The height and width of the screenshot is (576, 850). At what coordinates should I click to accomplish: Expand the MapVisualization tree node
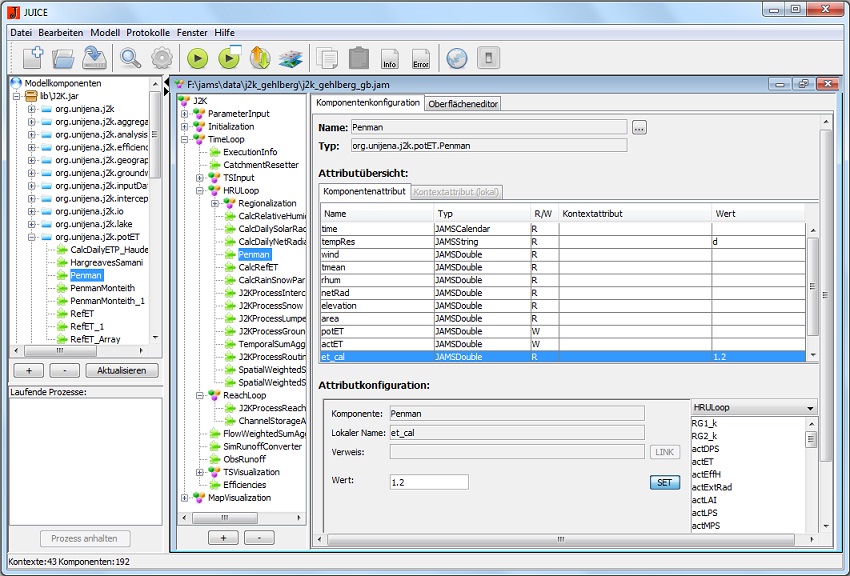[185, 498]
